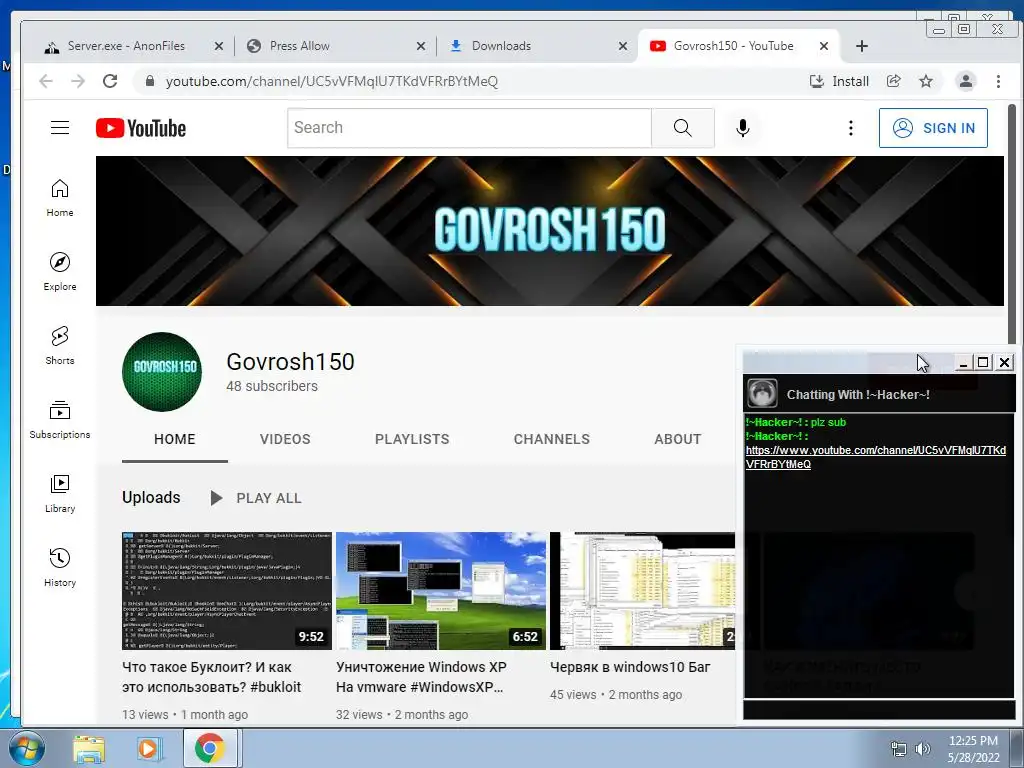Viewport: 1024px width, 768px height.
Task: Go to Home in the sidebar
Action: click(60, 198)
